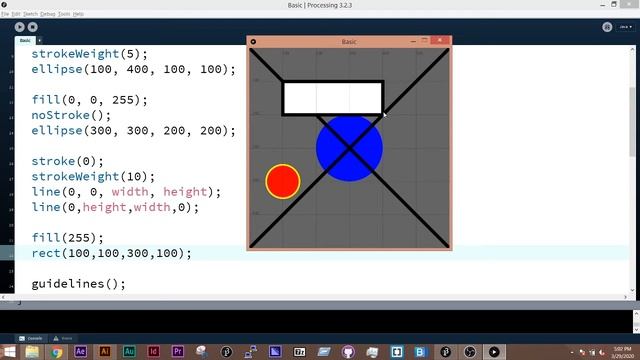Image resolution: width=640 pixels, height=360 pixels.
Task: Click the code line 'stroke(0);'
Action: point(67,161)
